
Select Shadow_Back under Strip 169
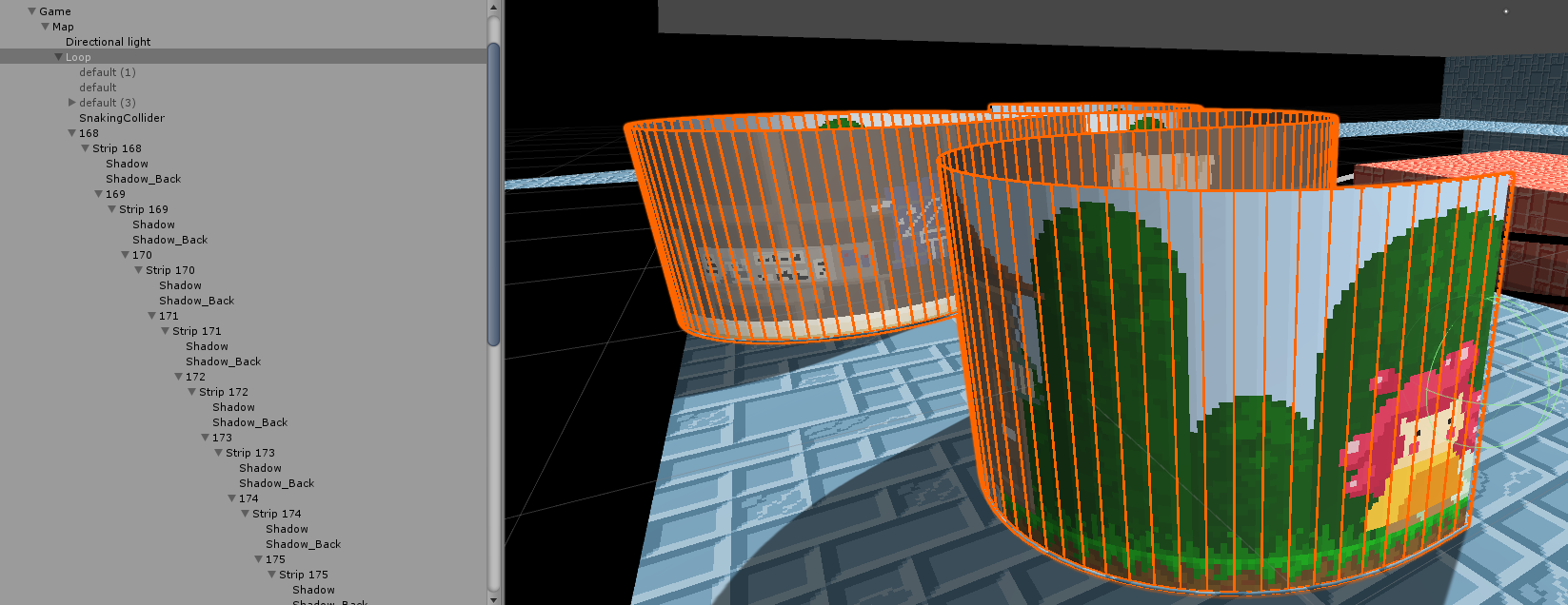coord(170,240)
